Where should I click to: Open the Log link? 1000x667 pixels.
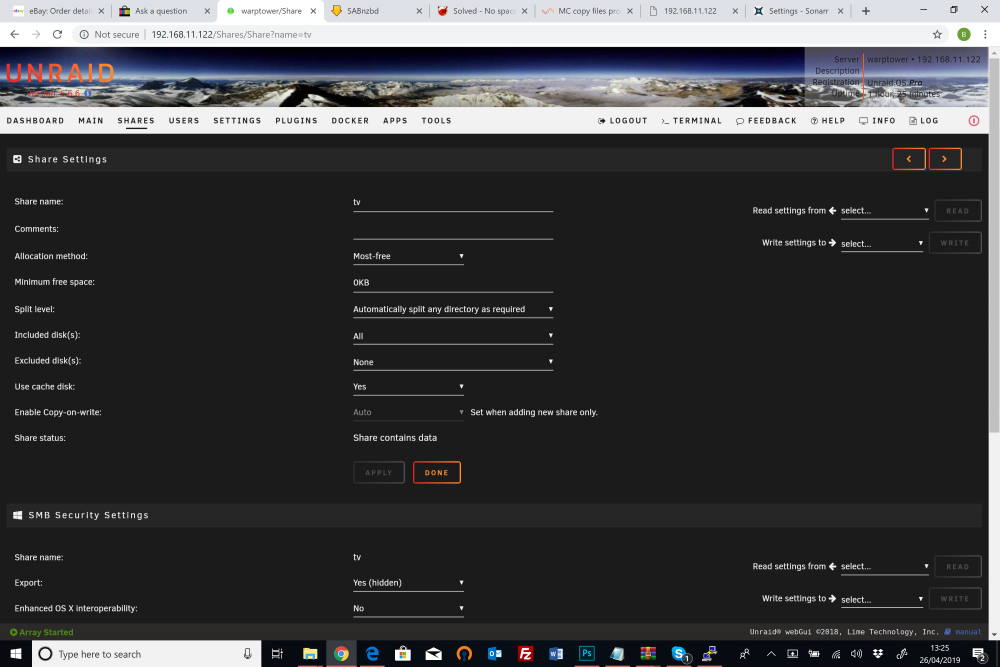pos(923,121)
